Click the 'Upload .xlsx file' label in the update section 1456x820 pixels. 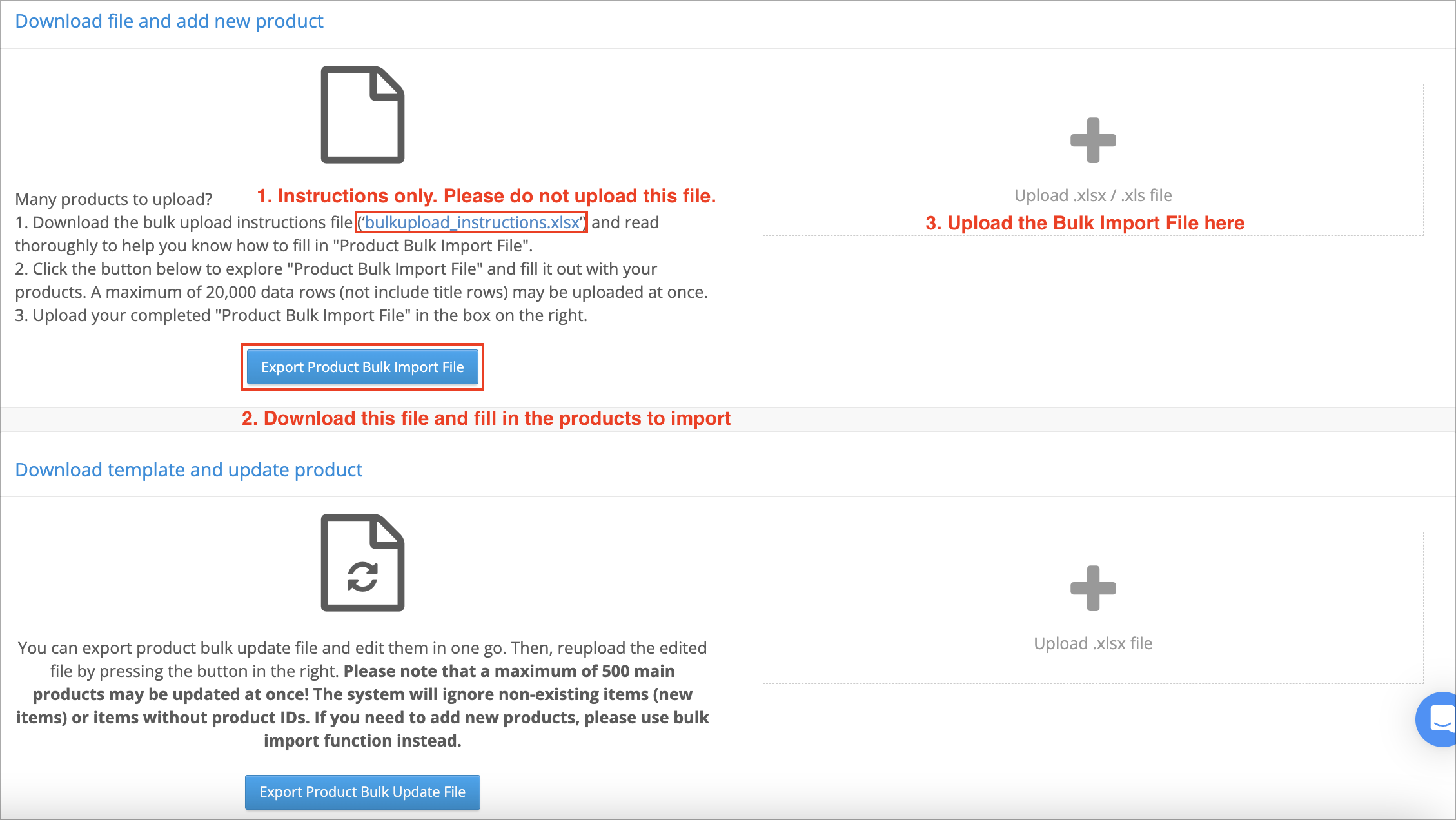point(1092,643)
